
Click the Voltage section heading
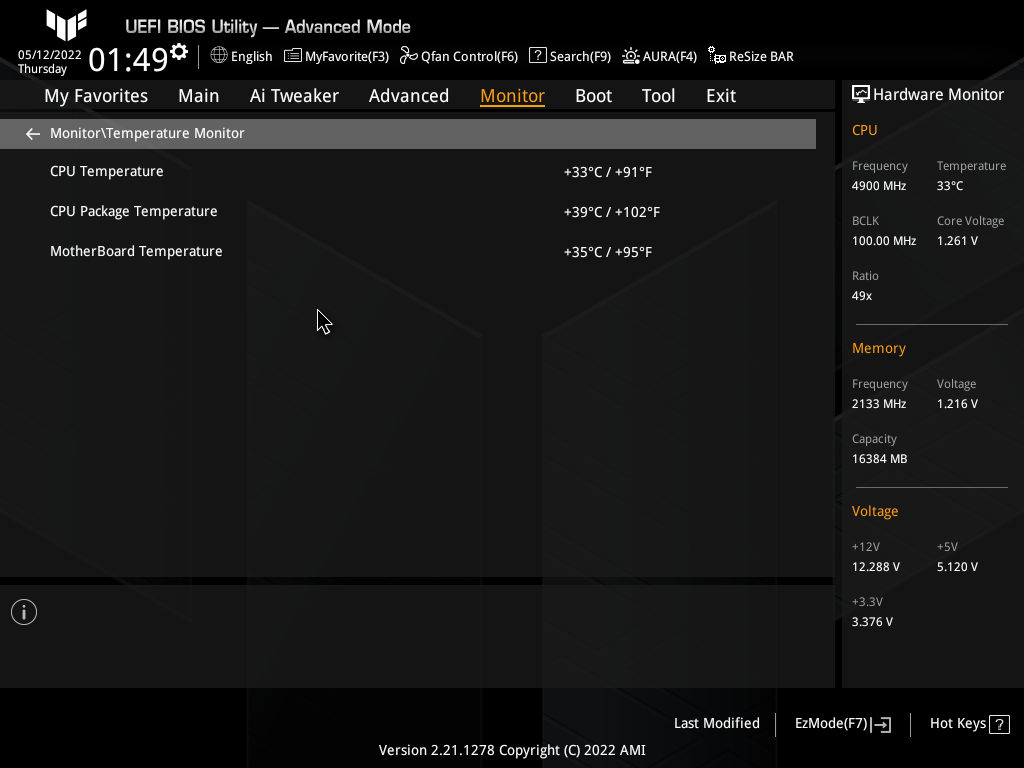tap(875, 511)
